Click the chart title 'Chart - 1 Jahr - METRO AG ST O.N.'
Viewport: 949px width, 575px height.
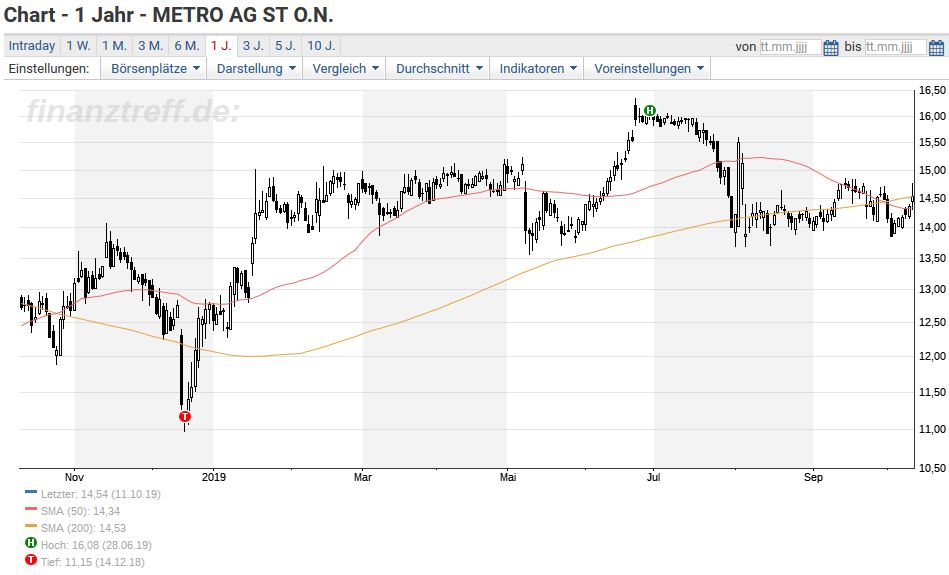point(169,15)
